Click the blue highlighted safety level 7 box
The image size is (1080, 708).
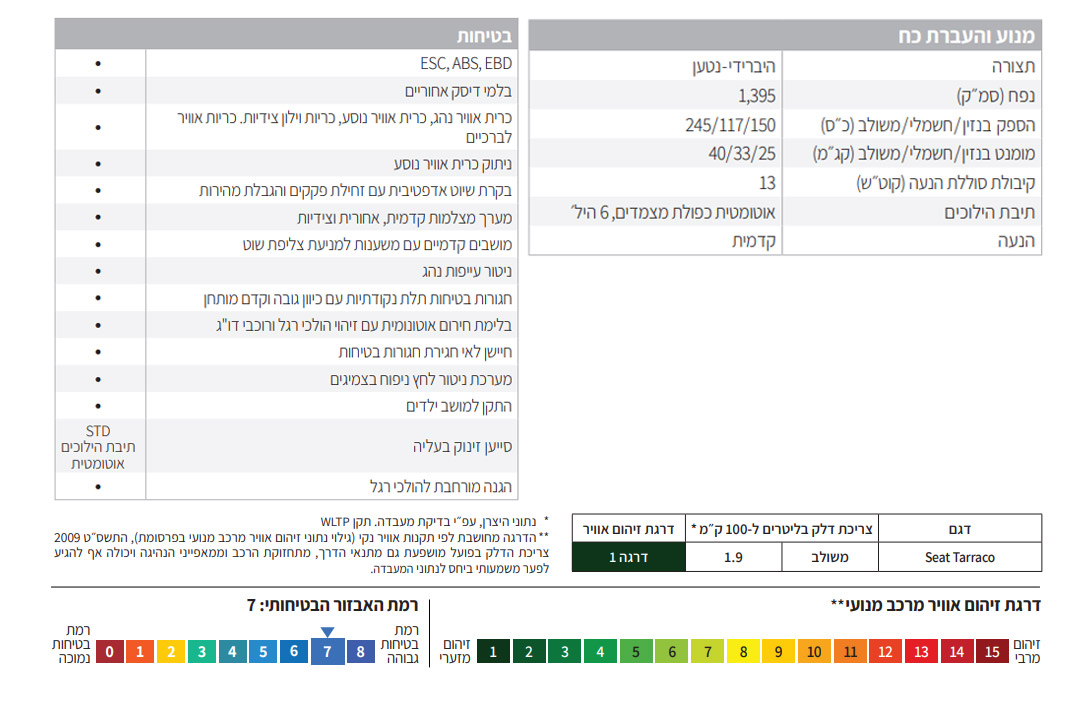coord(327,651)
